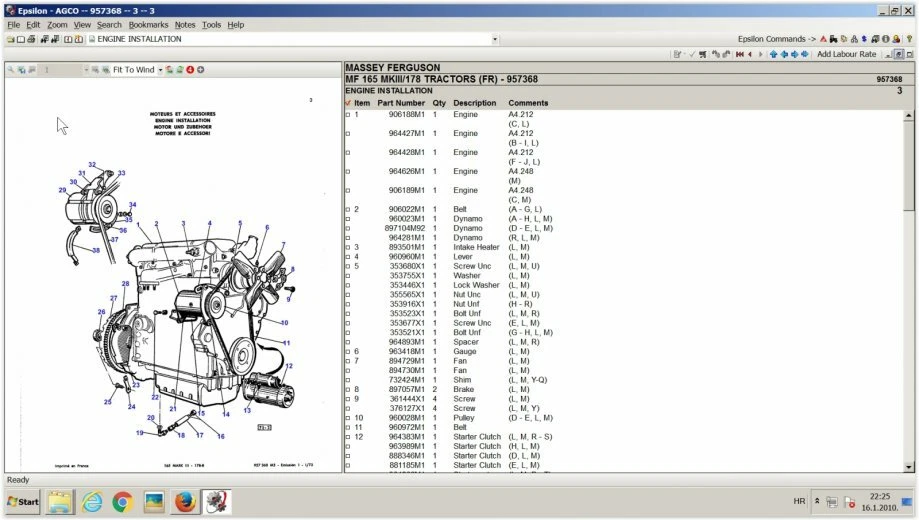This screenshot has width=919, height=520.
Task: Click the info circle icon in Epsilon Commands
Action: click(886, 39)
